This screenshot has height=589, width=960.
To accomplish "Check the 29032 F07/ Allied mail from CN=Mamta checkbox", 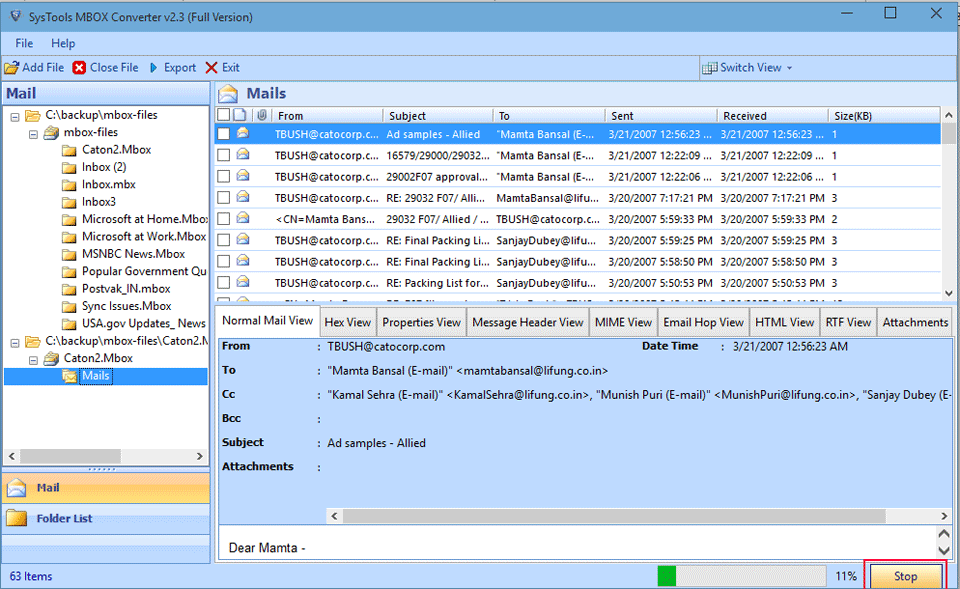I will (x=223, y=219).
